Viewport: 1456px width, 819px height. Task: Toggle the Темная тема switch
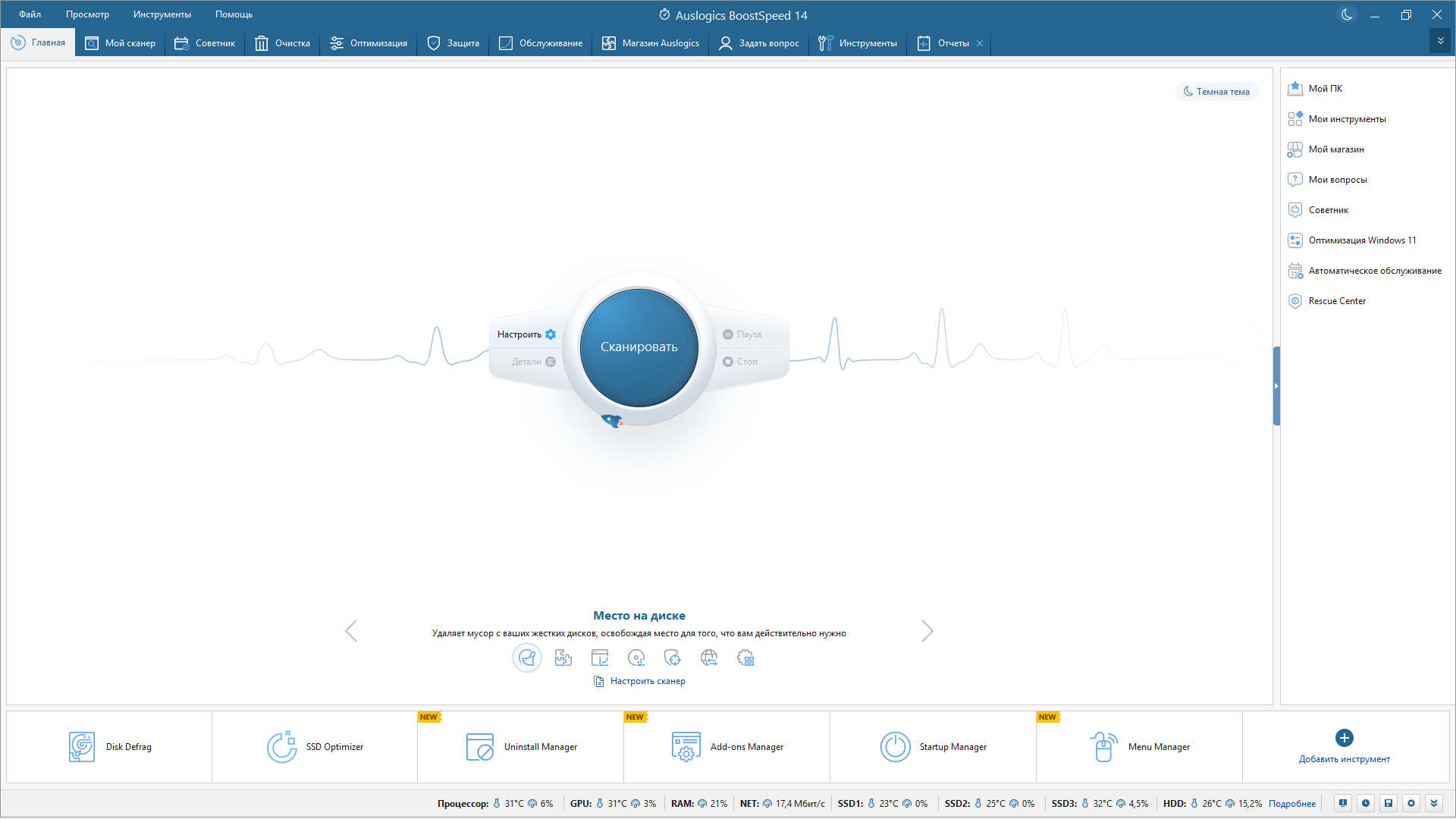pos(1216,92)
